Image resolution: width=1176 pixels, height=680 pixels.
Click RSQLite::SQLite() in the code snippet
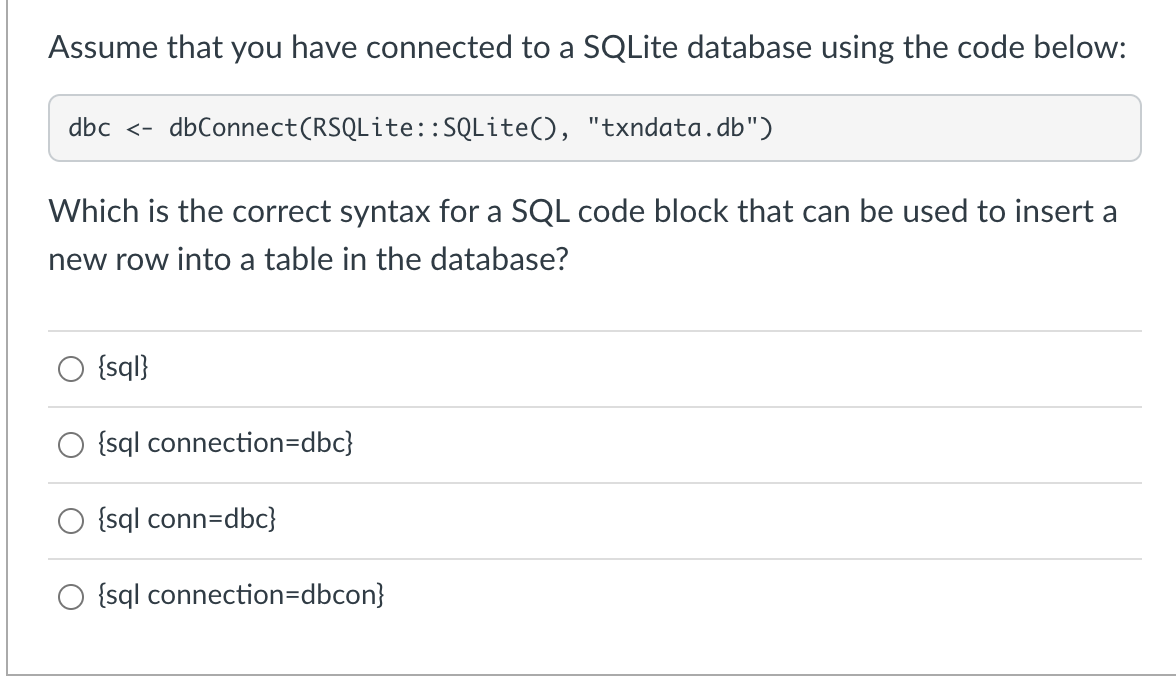click(434, 128)
